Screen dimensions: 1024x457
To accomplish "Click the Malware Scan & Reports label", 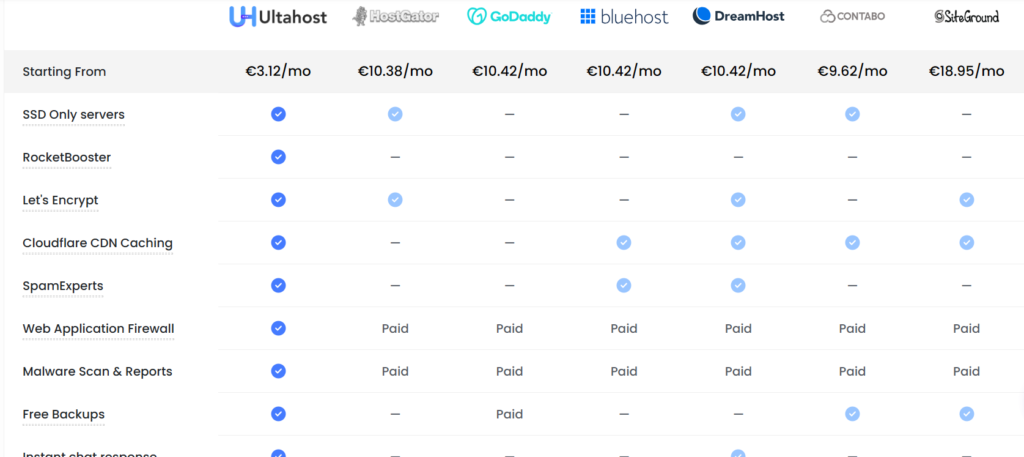I will (97, 371).
